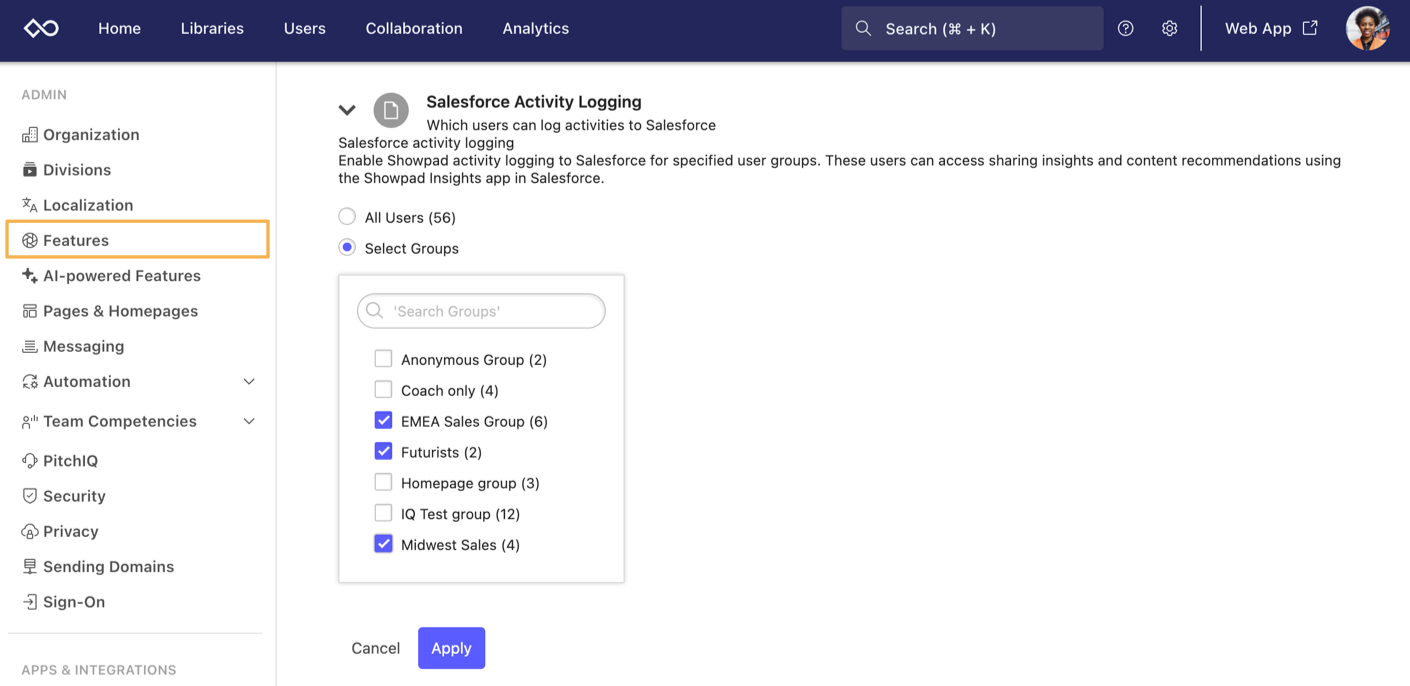Viewport: 1410px width, 686px height.
Task: Open Security settings
Action: (74, 496)
